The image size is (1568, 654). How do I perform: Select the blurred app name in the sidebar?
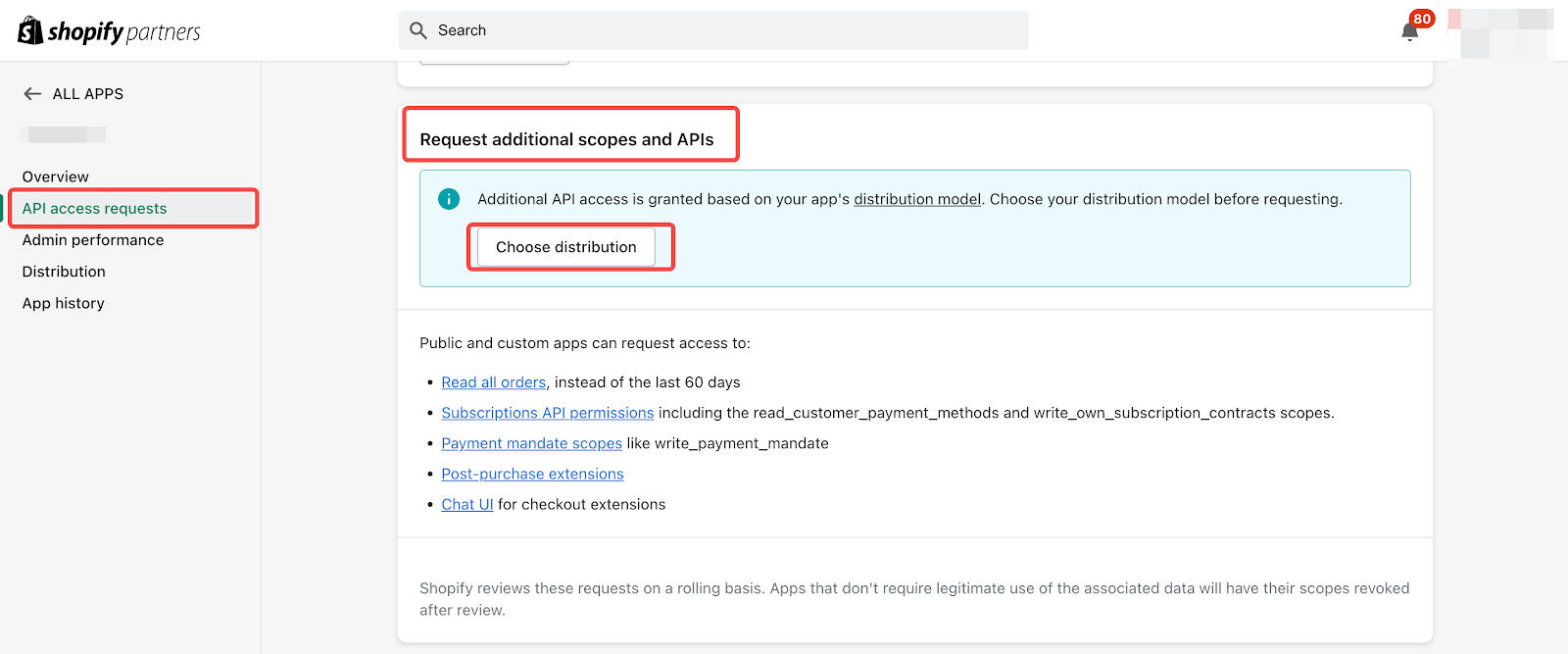pos(65,134)
